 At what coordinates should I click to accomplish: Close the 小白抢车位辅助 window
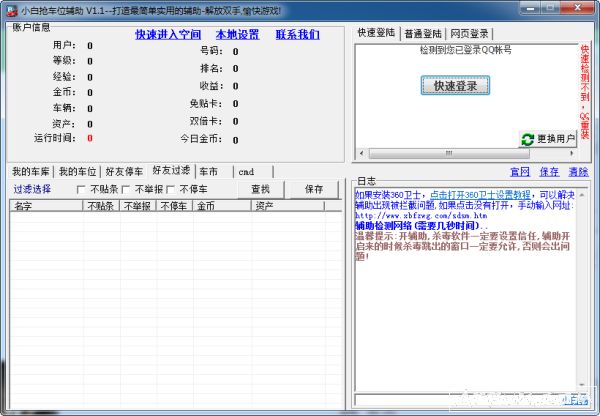[578, 8]
